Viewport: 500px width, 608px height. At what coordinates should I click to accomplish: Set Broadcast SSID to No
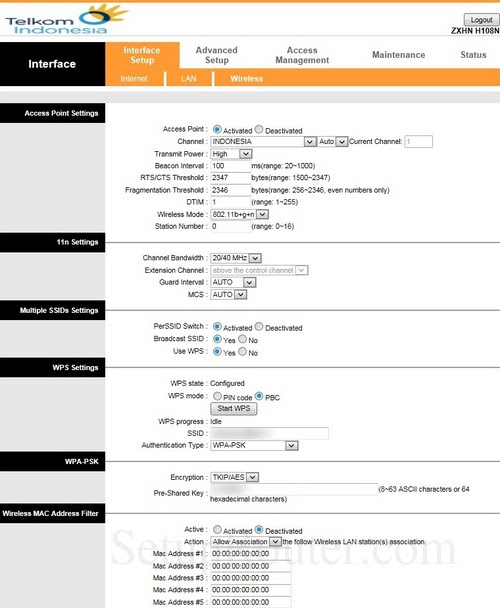[242, 339]
